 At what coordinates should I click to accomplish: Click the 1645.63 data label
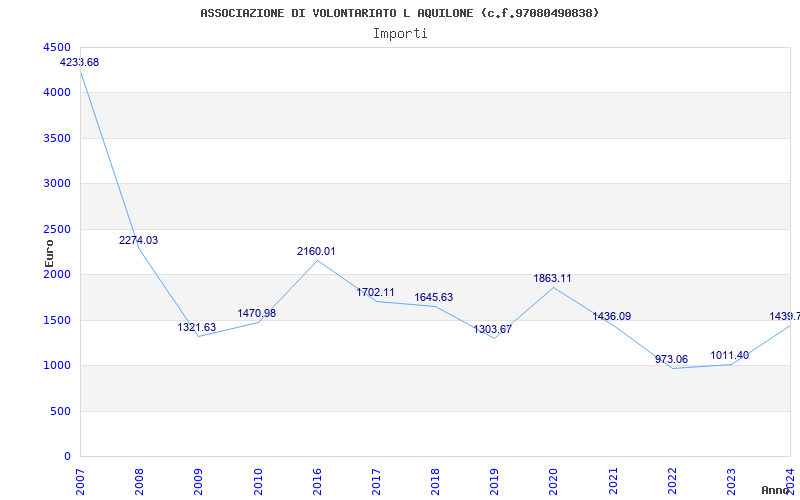(x=434, y=297)
